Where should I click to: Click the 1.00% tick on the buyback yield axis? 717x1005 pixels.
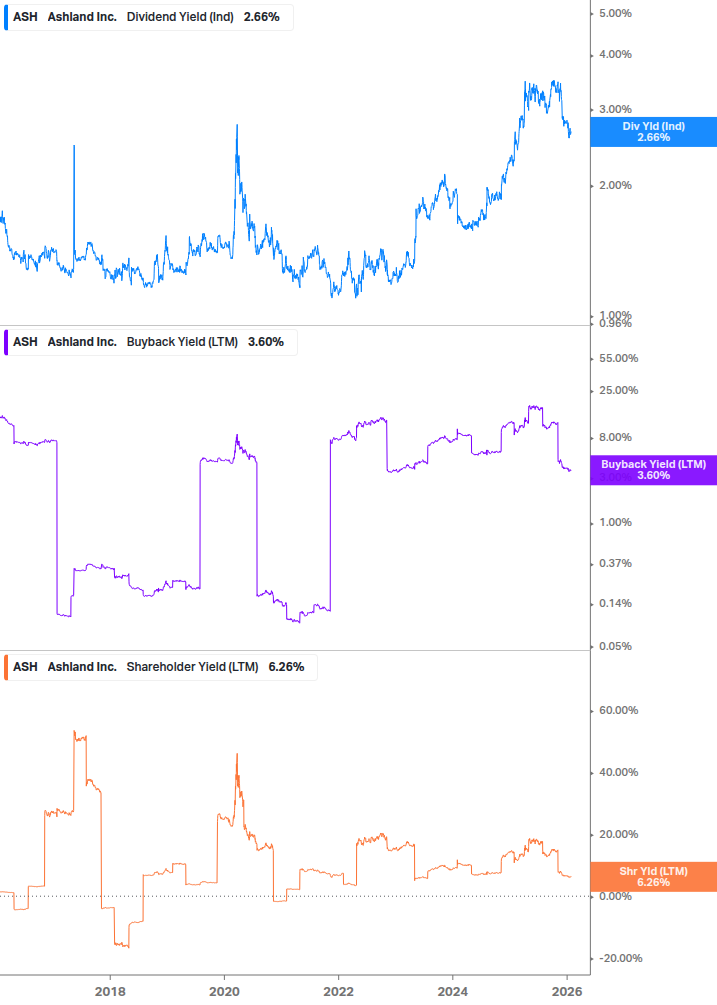[x=615, y=522]
